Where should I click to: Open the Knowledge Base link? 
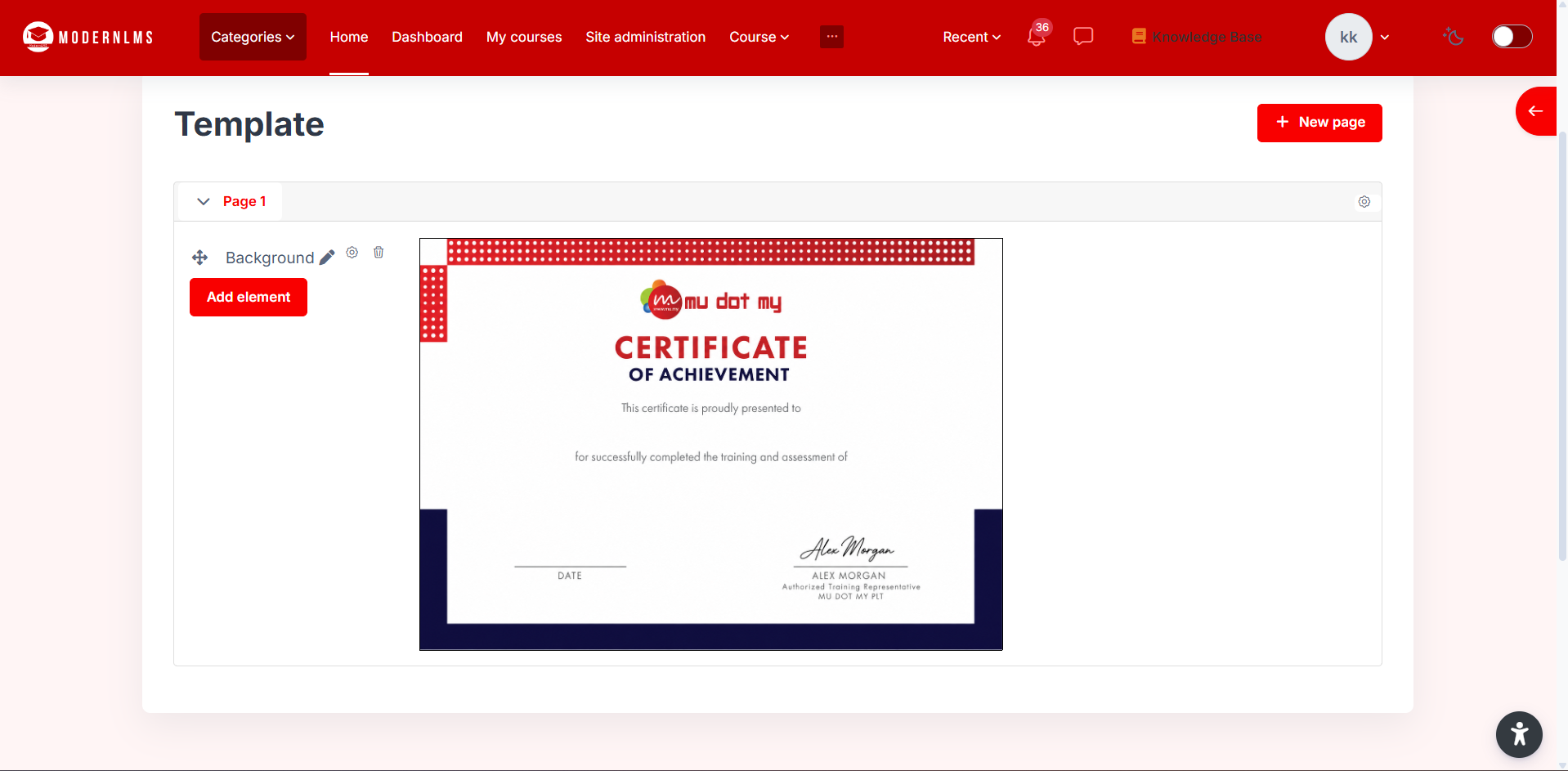1207,37
